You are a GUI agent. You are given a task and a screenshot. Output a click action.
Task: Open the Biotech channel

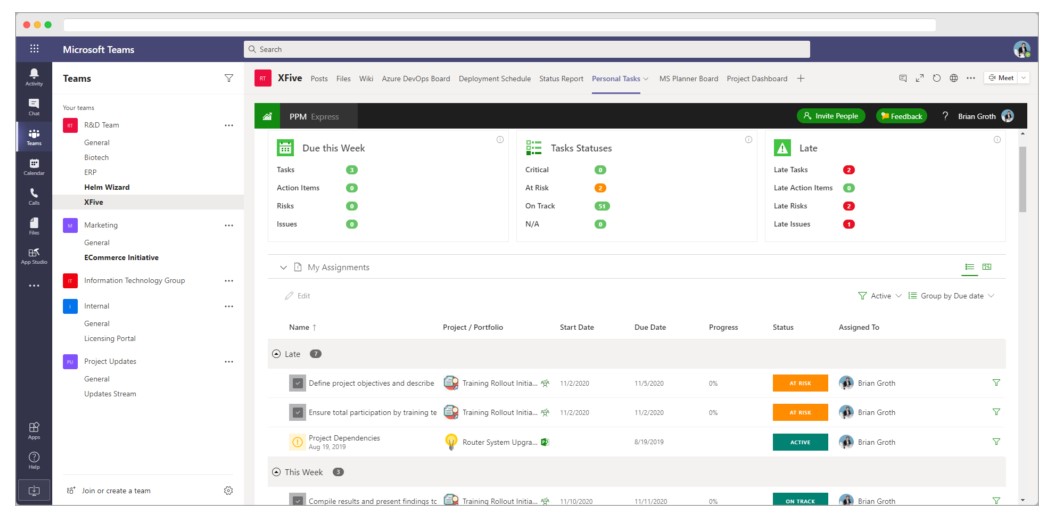pyautogui.click(x=97, y=158)
